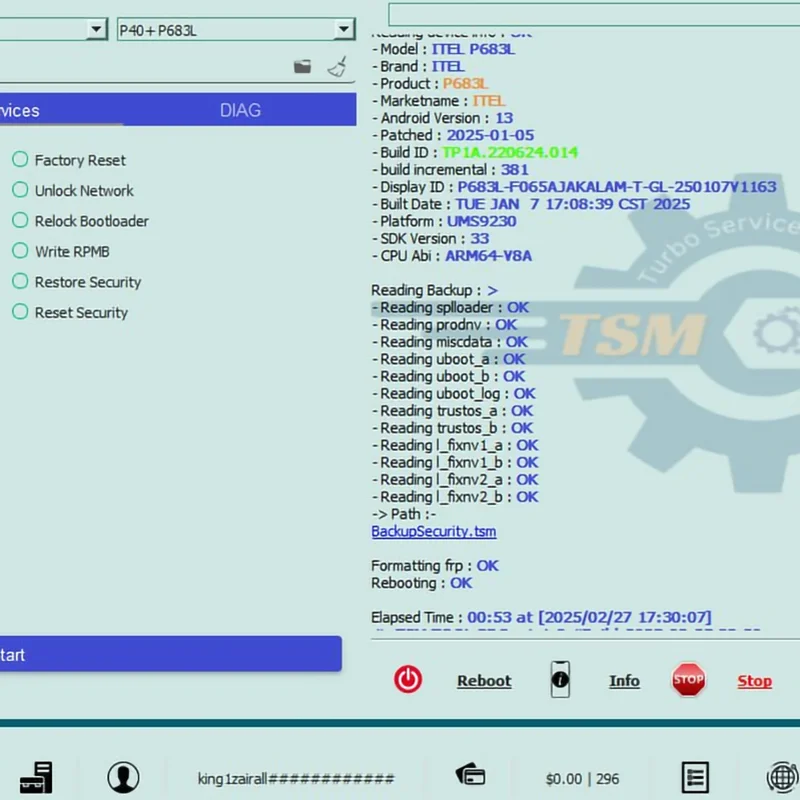Click the phone Info icon
Screen dimensions: 800x800
(x=560, y=680)
